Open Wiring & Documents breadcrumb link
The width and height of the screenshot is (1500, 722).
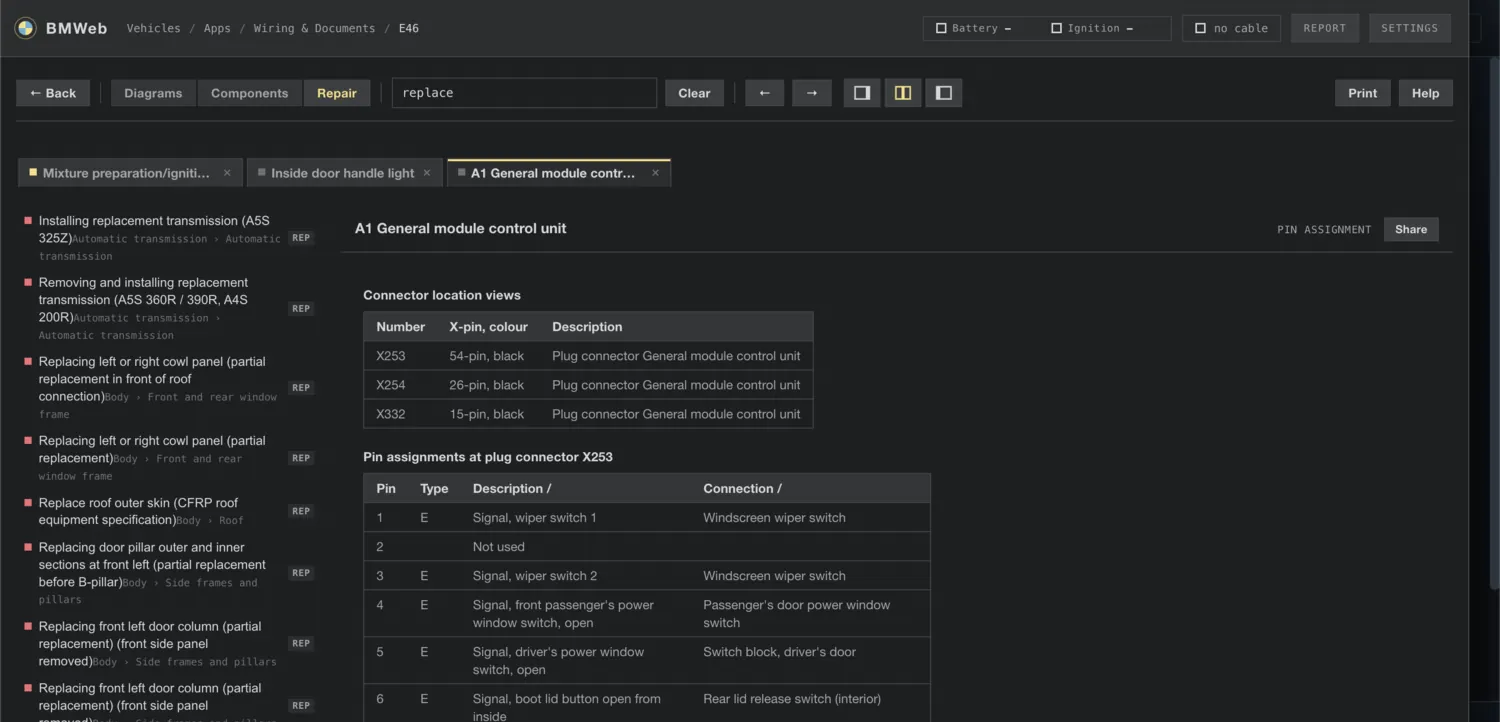click(314, 29)
